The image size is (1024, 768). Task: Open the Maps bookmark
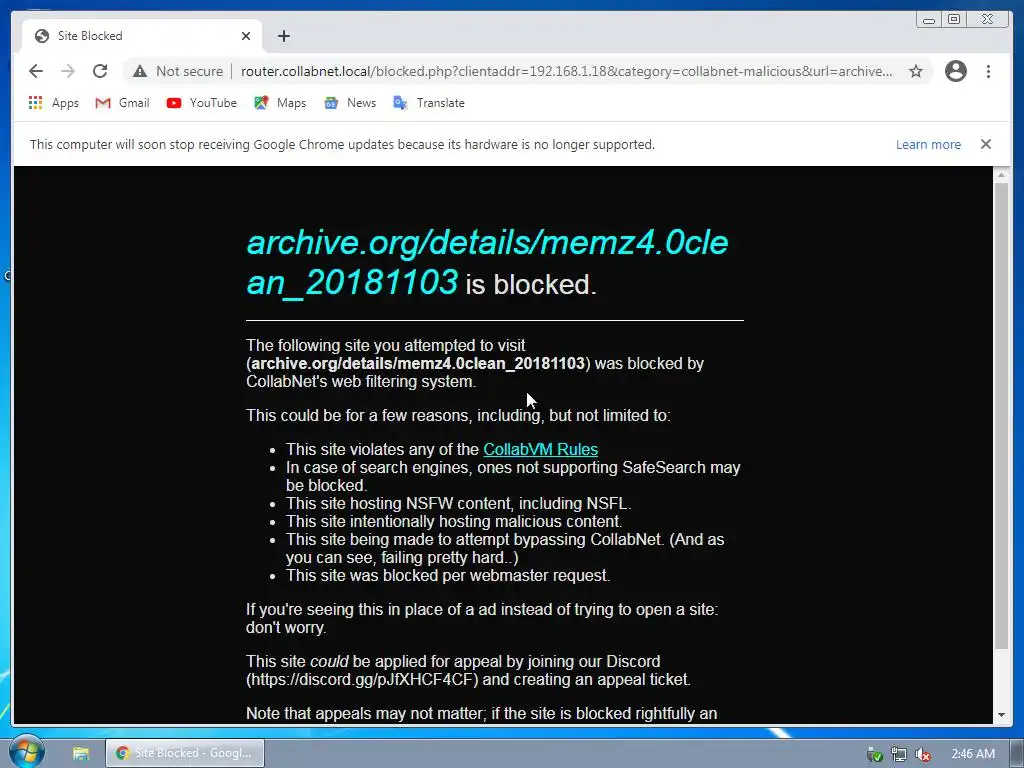pyautogui.click(x=280, y=103)
